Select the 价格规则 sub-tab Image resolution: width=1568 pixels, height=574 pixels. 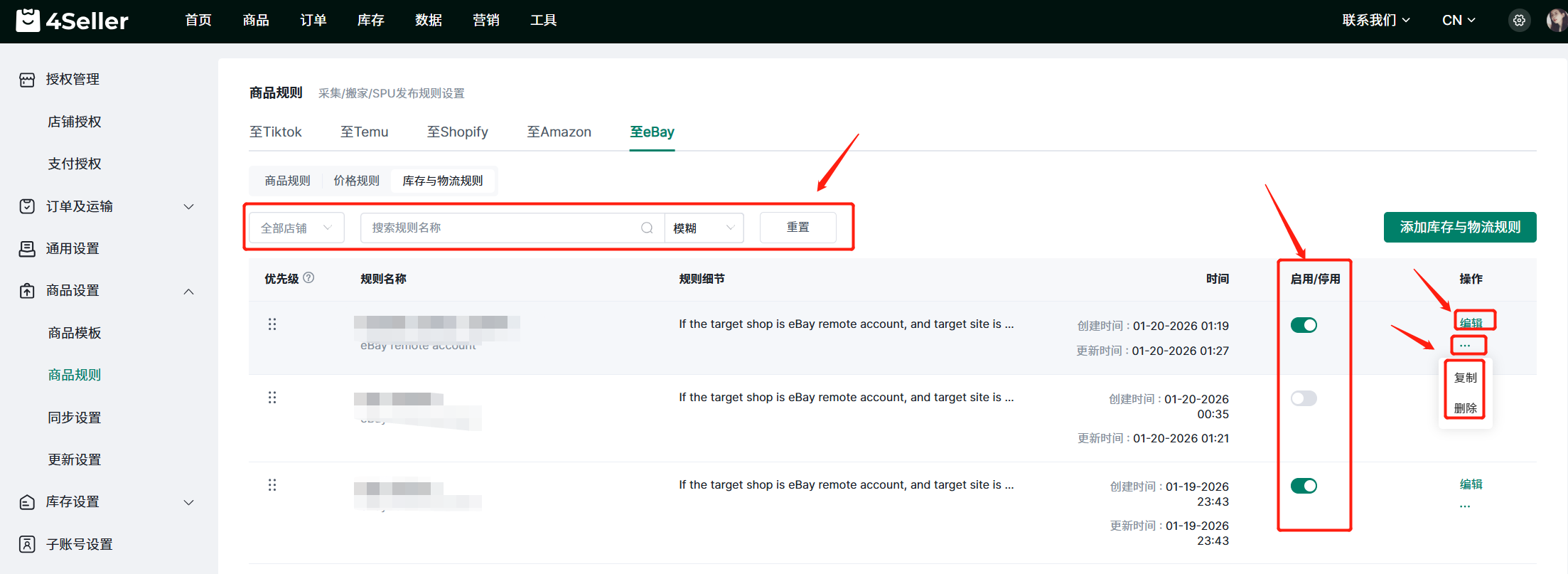tap(356, 181)
